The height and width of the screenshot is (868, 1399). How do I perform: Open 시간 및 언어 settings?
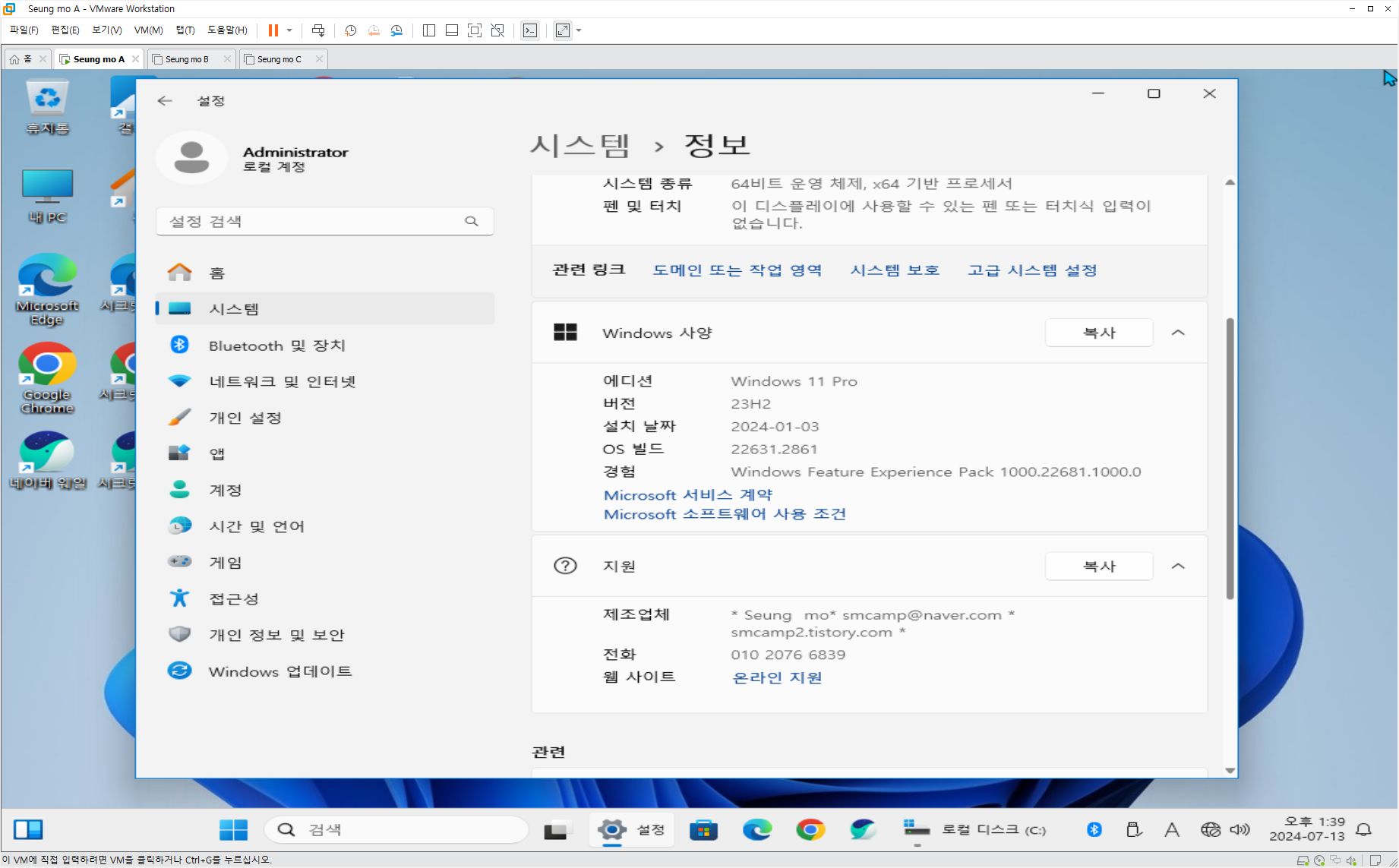(325, 526)
